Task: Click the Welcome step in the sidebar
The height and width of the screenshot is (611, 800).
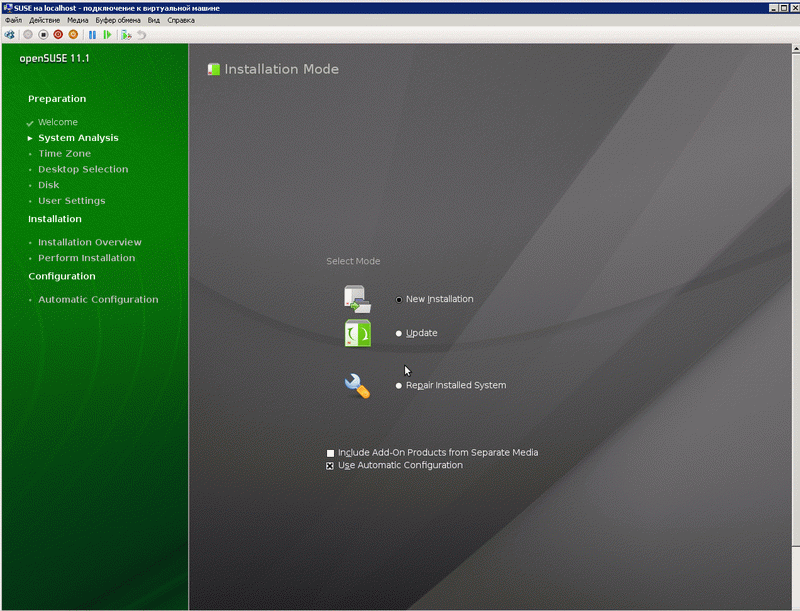Action: (x=58, y=122)
